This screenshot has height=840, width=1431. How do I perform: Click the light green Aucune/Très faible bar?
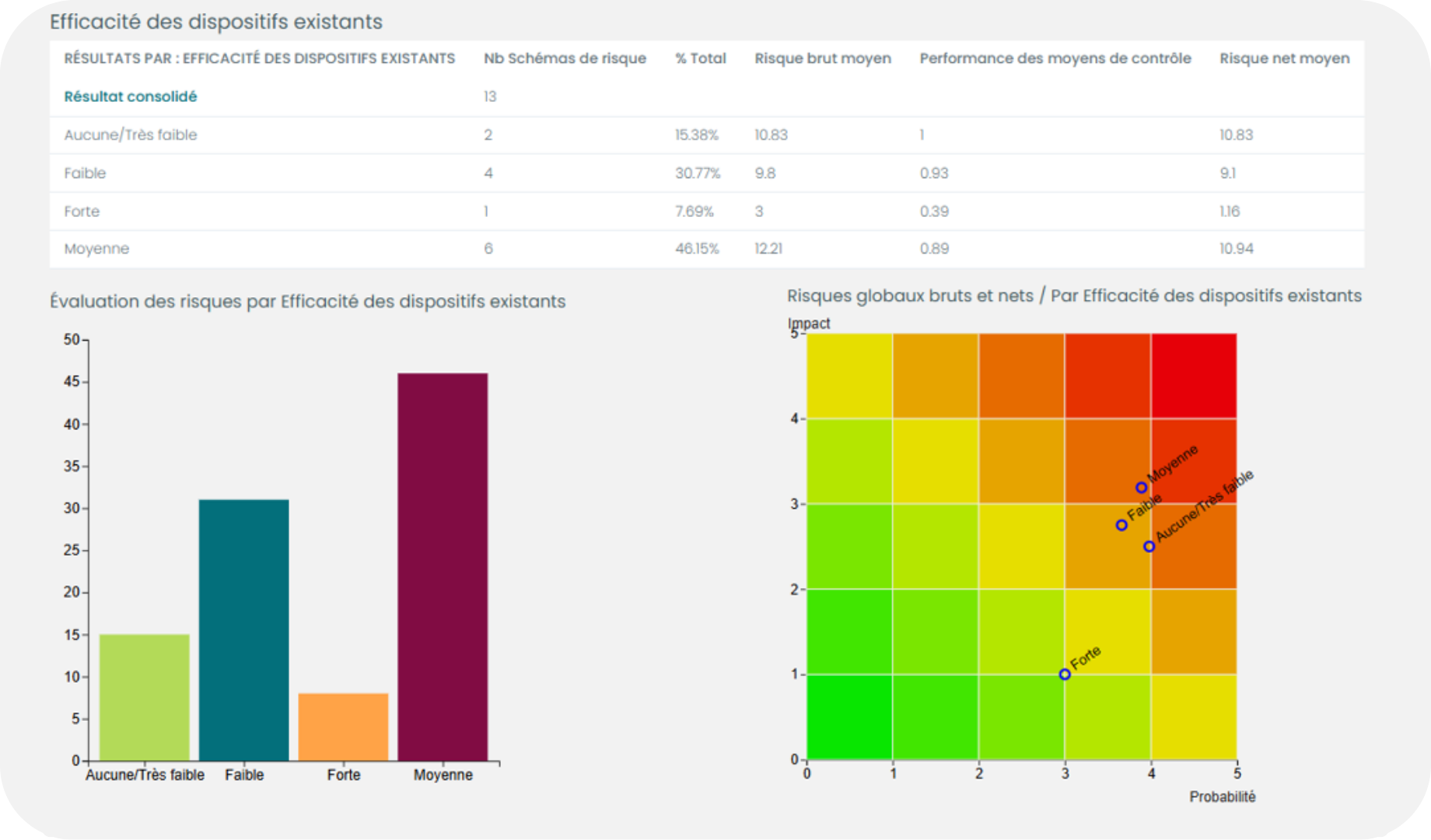click(x=145, y=697)
